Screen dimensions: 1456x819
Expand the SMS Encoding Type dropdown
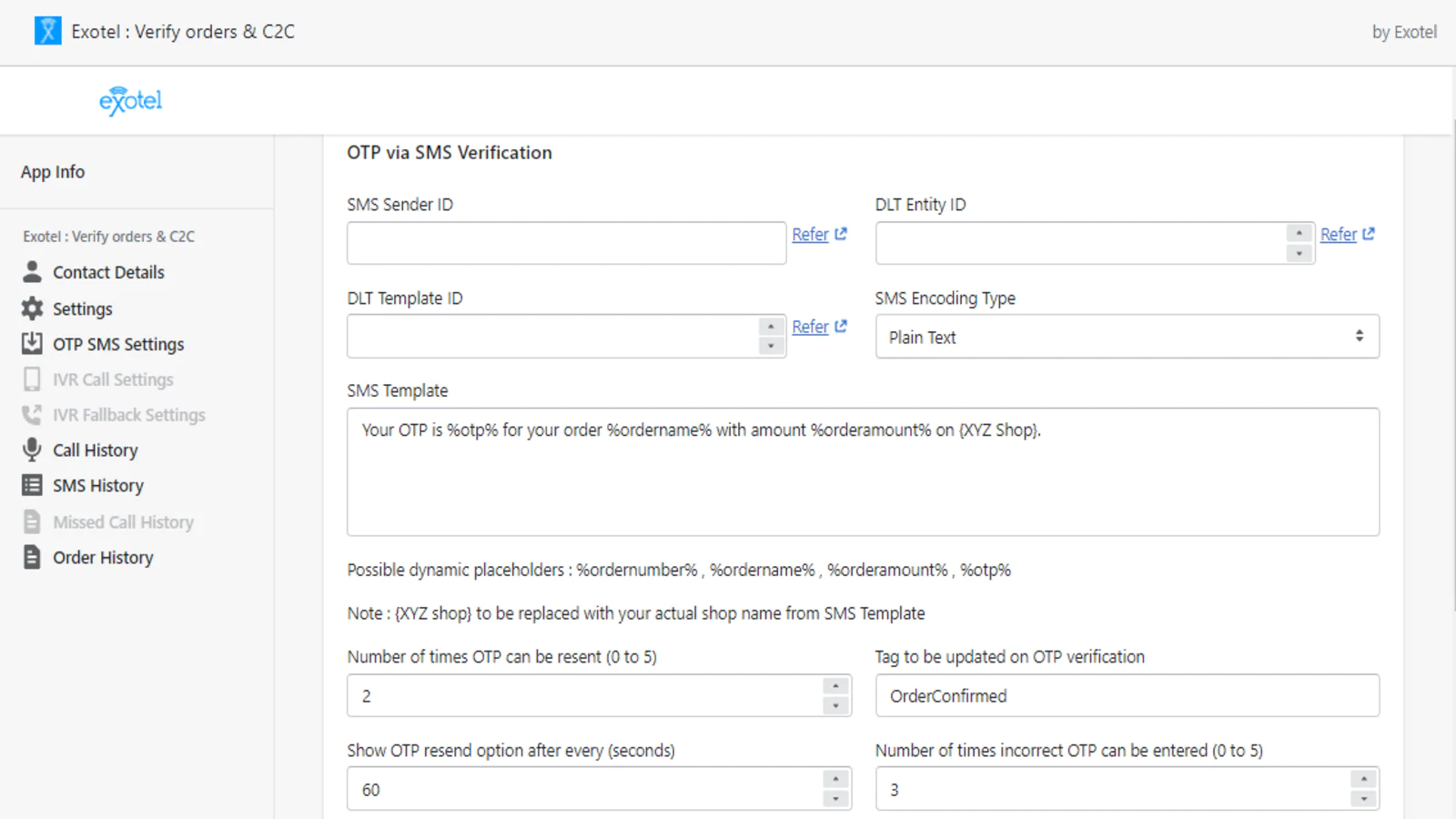(x=1127, y=337)
